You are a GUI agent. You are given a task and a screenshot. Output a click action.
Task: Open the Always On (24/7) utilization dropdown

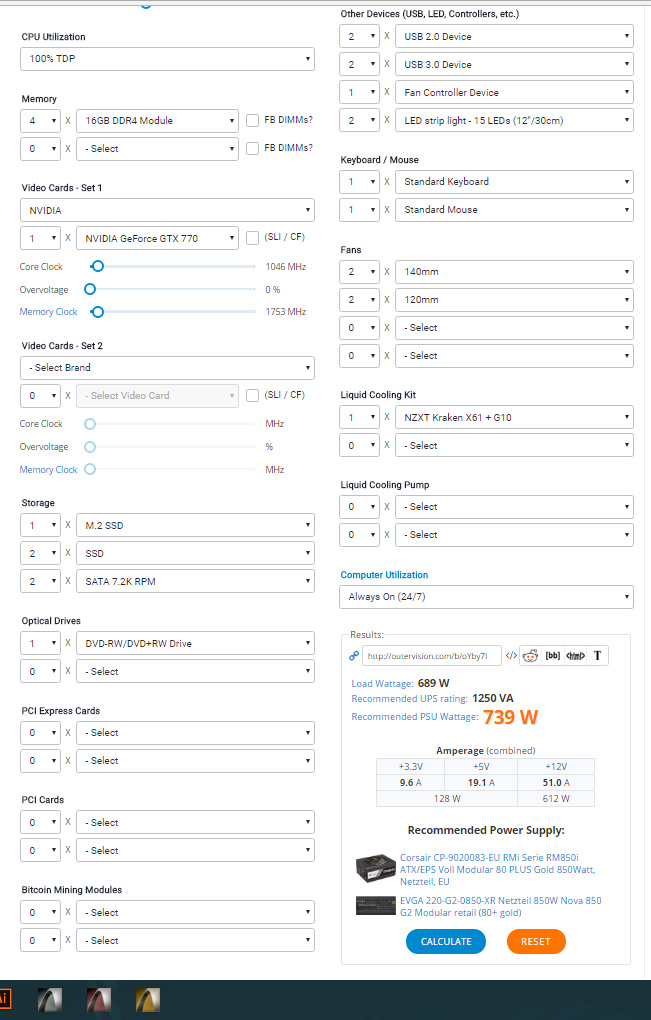tap(486, 597)
